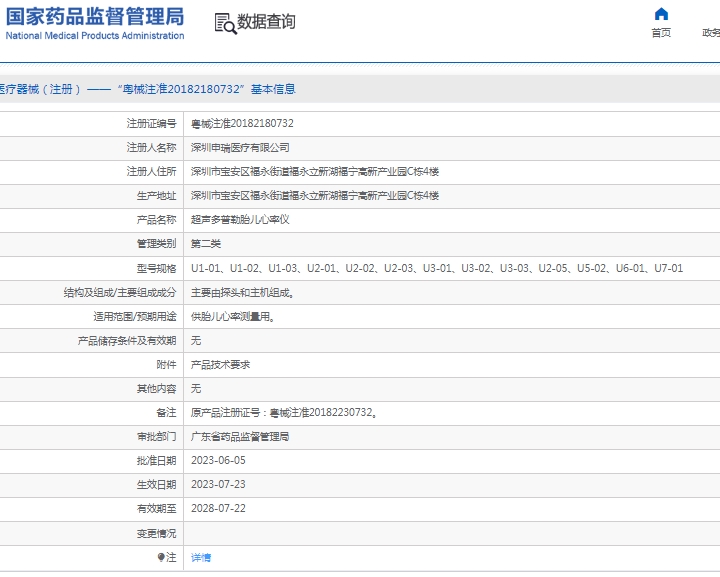Click the 备注 label
The width and height of the screenshot is (720, 577).
coord(166,413)
